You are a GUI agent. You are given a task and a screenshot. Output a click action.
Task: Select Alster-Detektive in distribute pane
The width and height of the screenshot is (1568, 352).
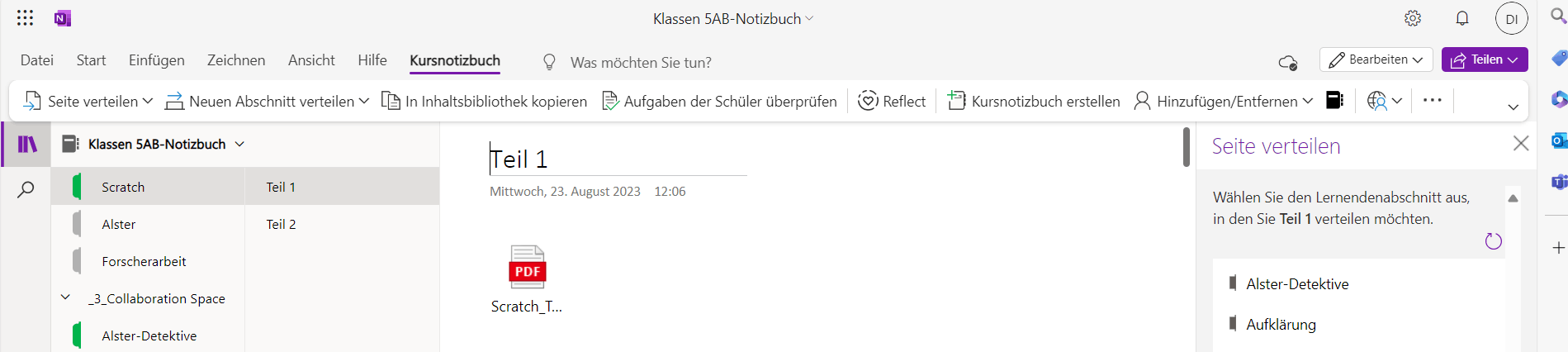pyautogui.click(x=1297, y=283)
